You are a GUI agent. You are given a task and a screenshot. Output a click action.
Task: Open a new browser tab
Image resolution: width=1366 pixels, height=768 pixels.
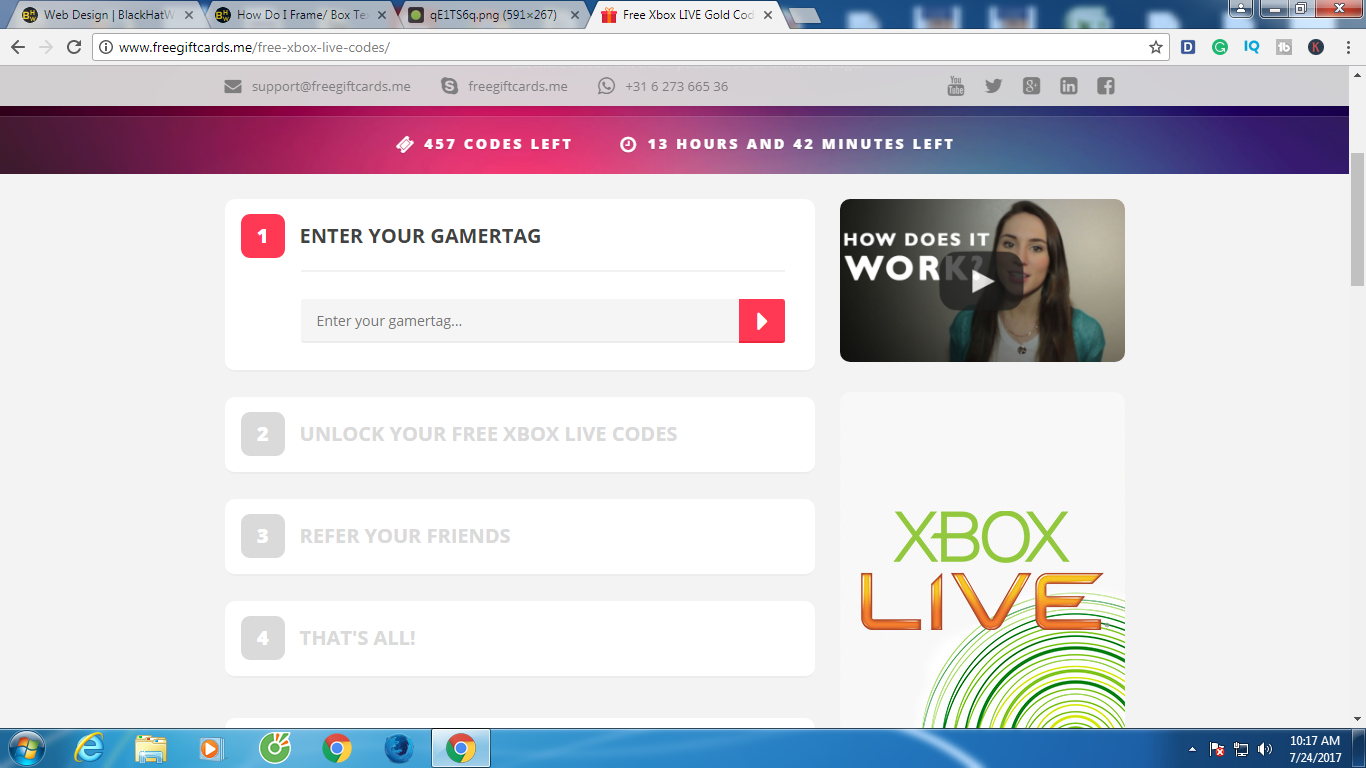804,16
